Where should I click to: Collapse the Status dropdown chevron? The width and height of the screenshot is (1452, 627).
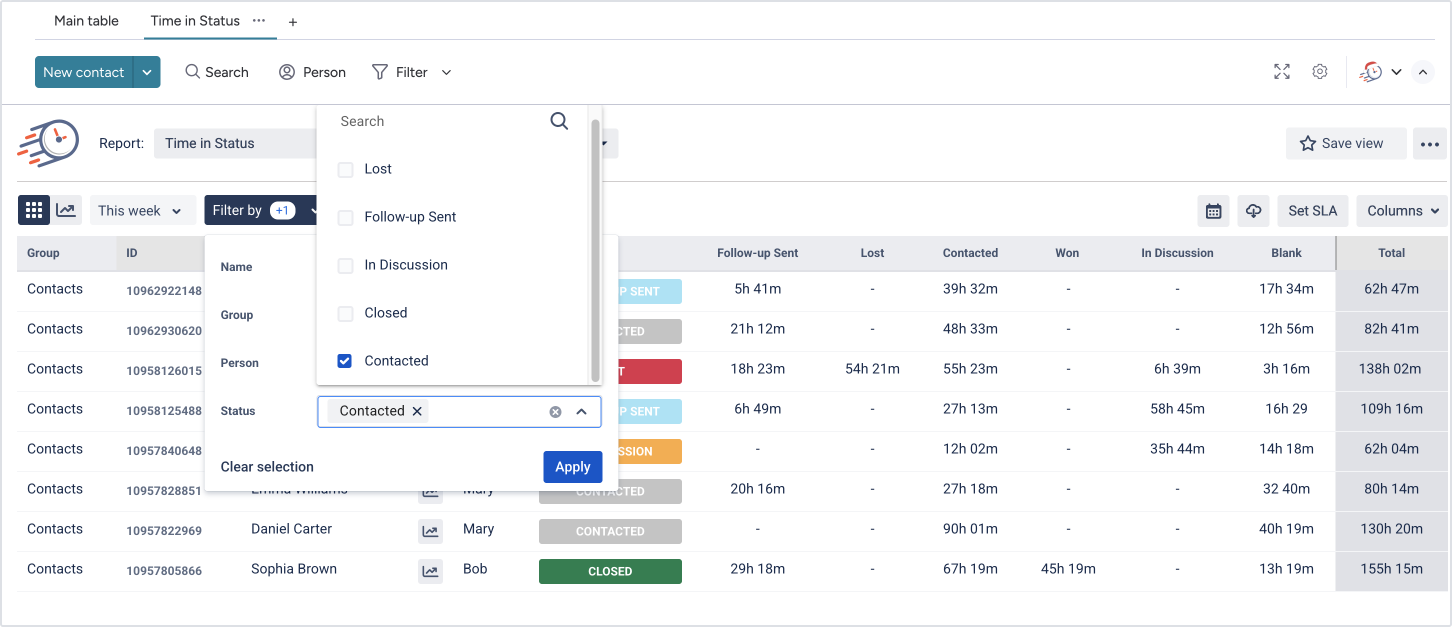[581, 412]
